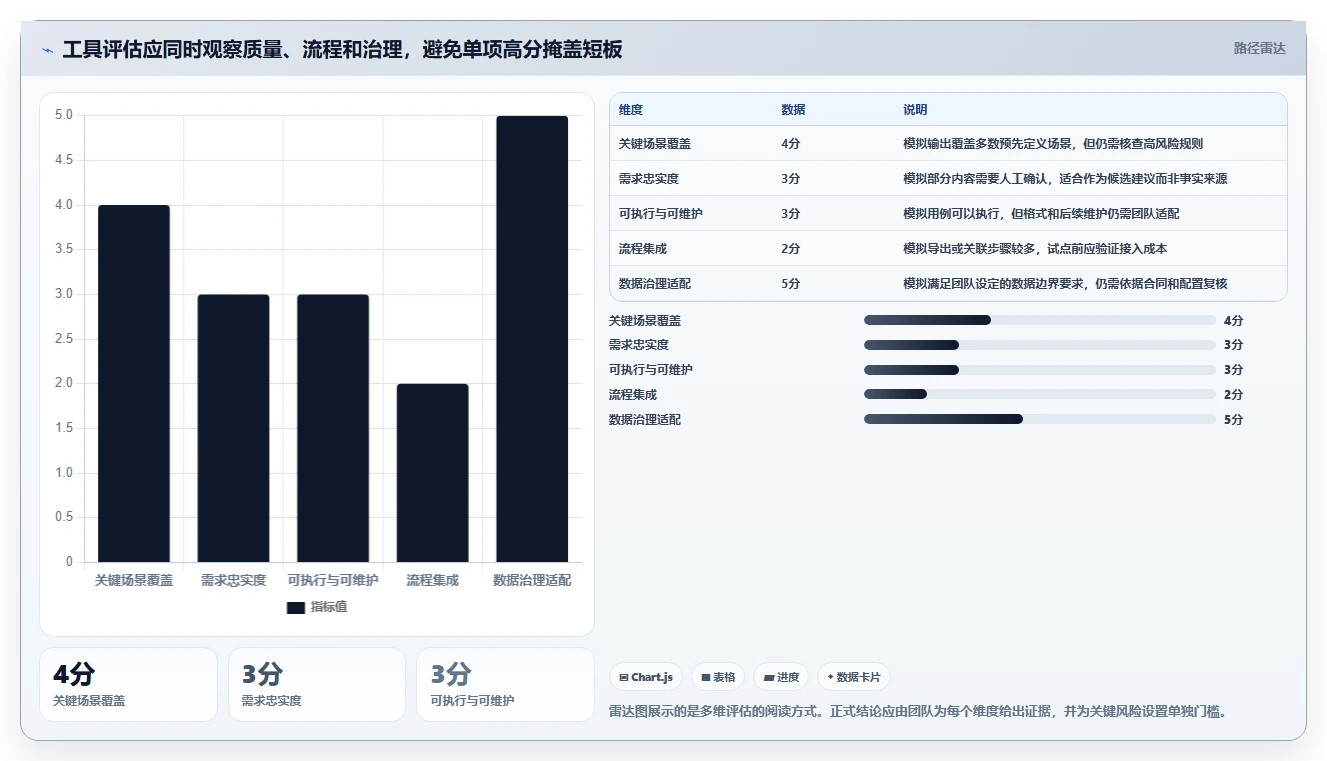Click the 5分 value beside 数据治理适配 progress bar
Viewport: 1327px width, 761px height.
pyautogui.click(x=1233, y=420)
